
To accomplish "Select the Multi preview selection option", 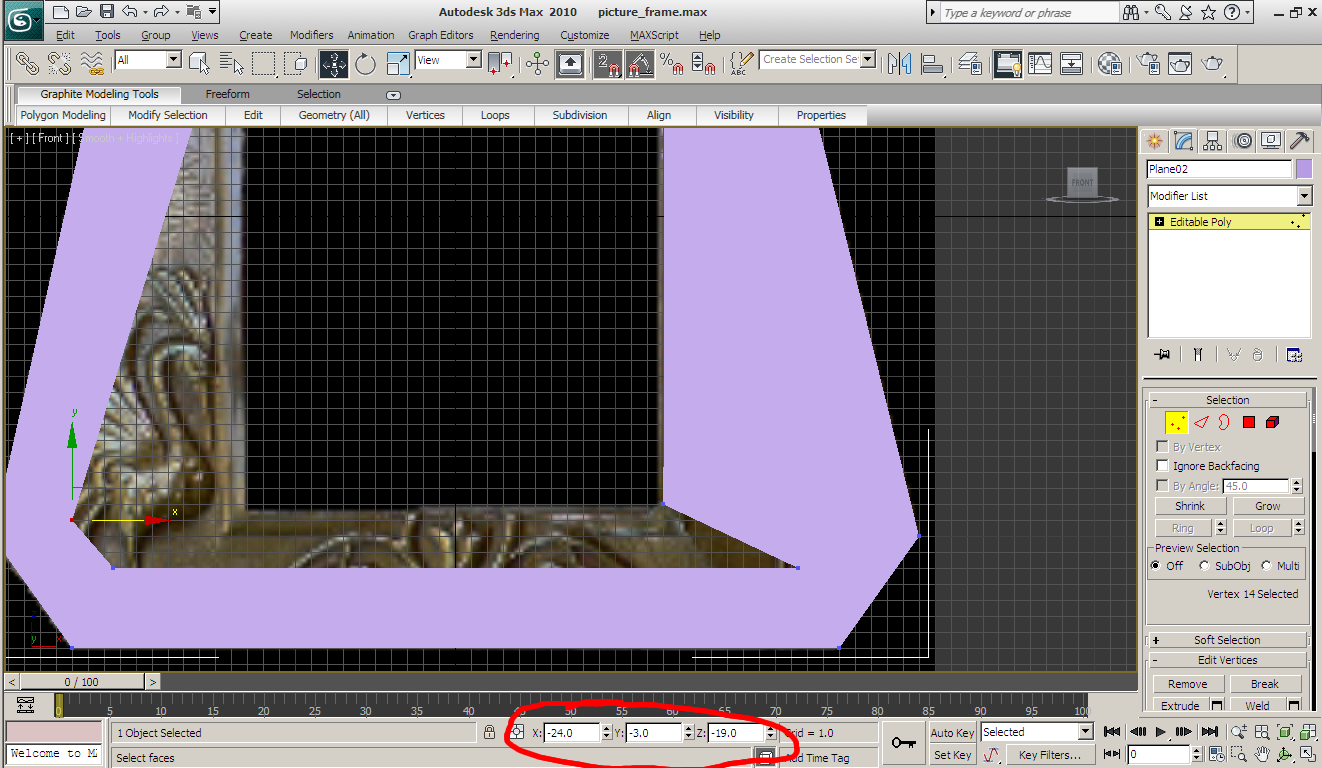I will pyautogui.click(x=1266, y=566).
